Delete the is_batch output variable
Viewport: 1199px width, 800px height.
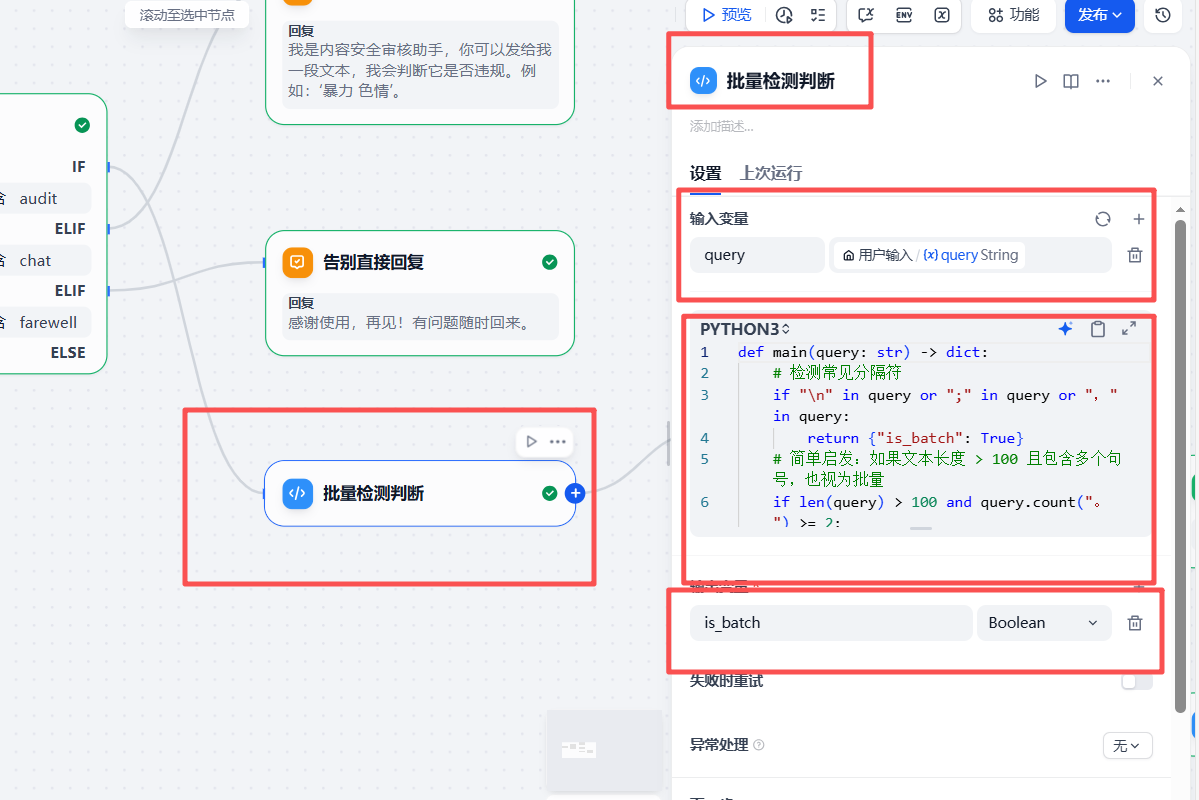[1135, 623]
